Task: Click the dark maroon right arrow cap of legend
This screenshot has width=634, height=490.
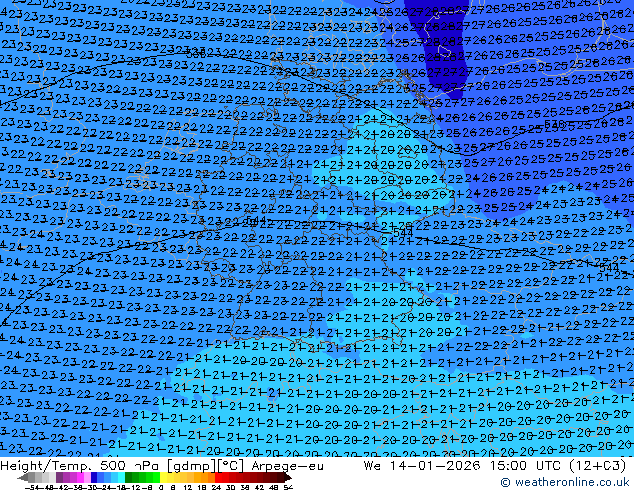Action: (288, 478)
